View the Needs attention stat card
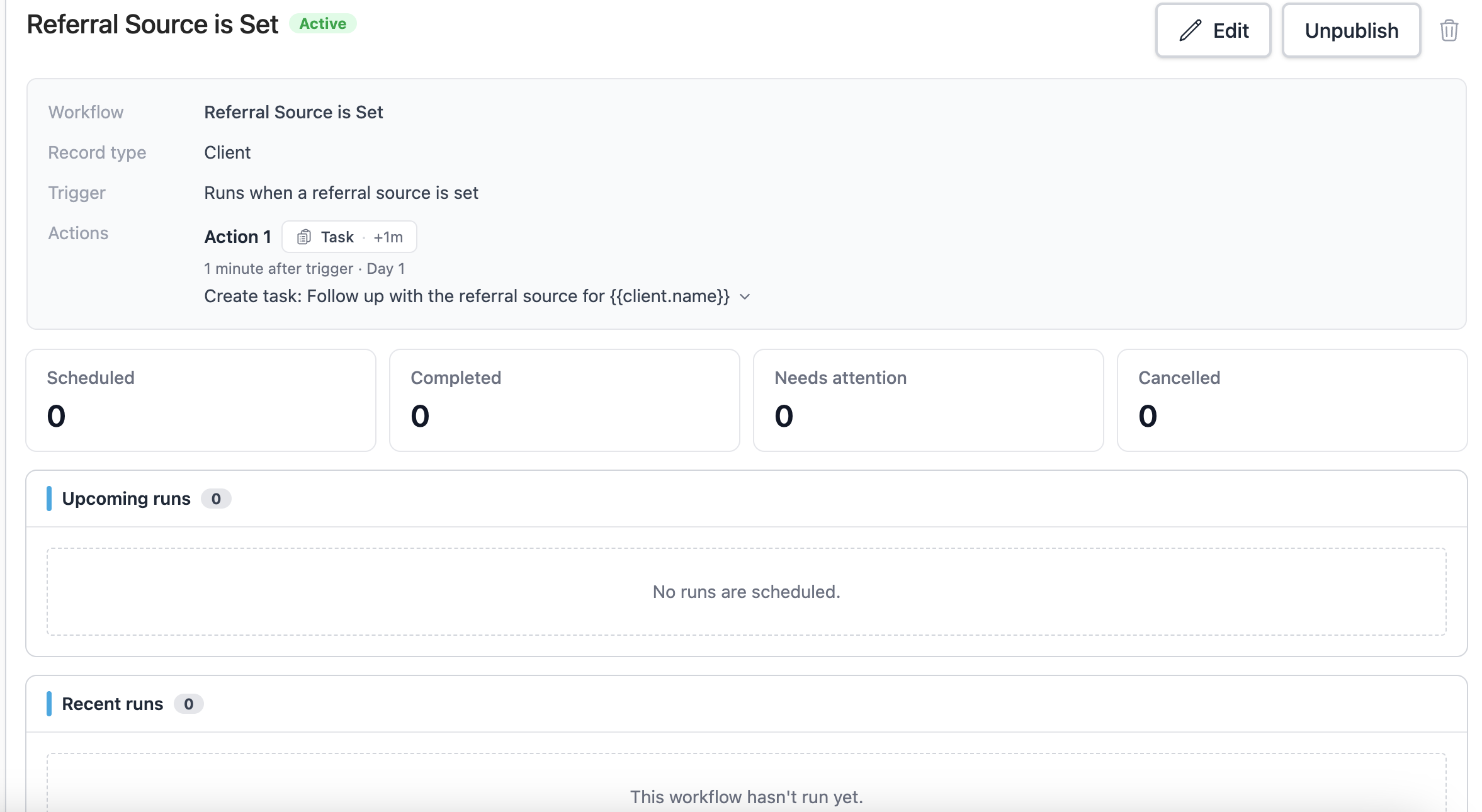This screenshot has height=812, width=1482. 929,400
